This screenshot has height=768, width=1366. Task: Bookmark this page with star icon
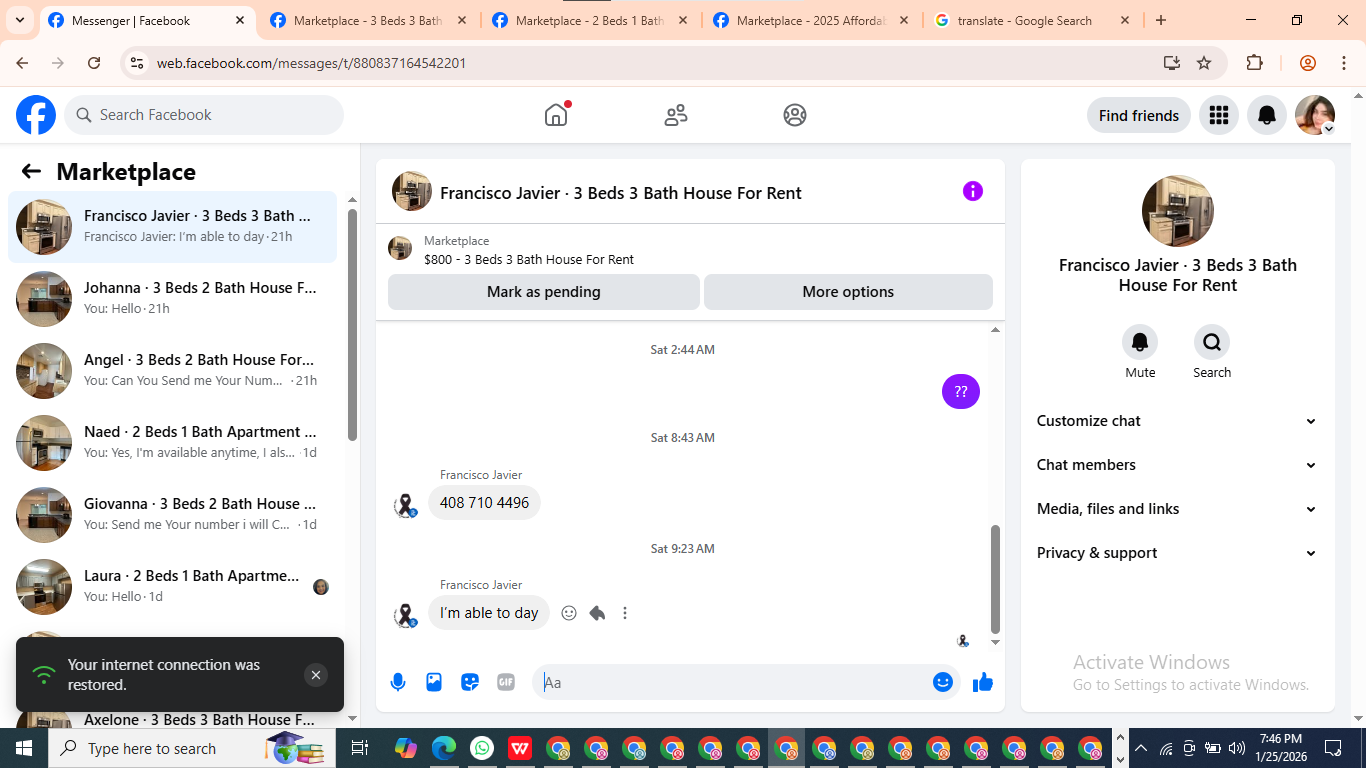click(x=1204, y=63)
